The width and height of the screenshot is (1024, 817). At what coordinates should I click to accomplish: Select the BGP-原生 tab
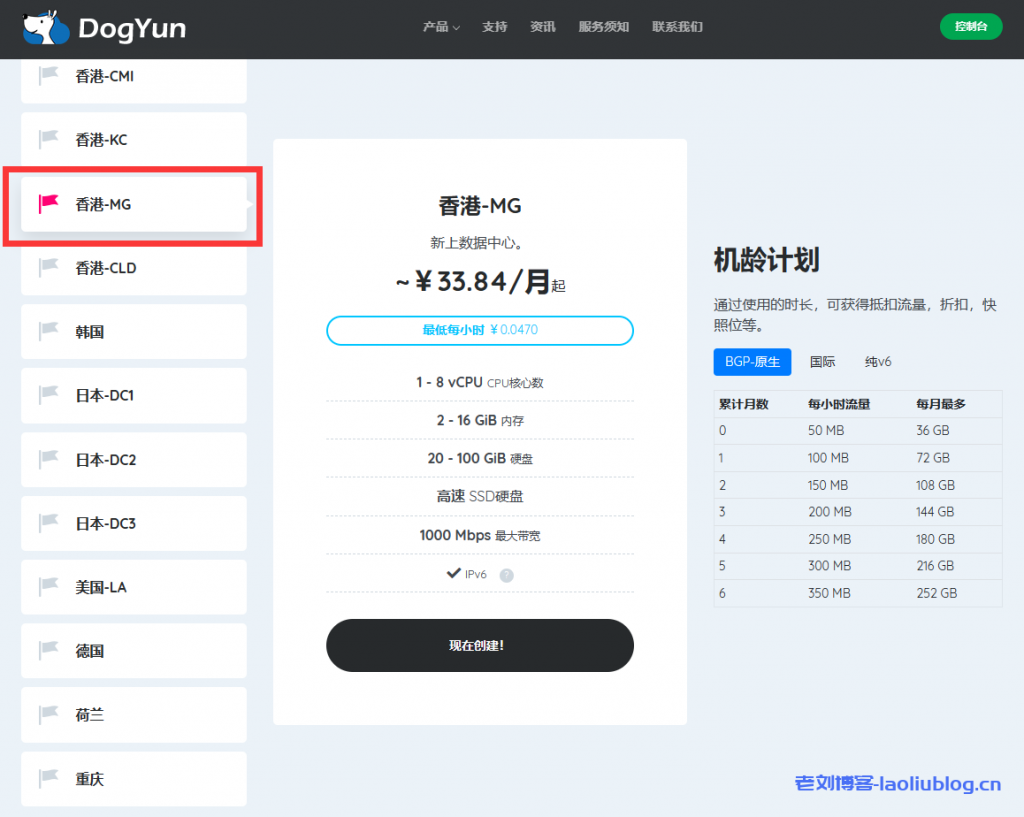tap(752, 362)
